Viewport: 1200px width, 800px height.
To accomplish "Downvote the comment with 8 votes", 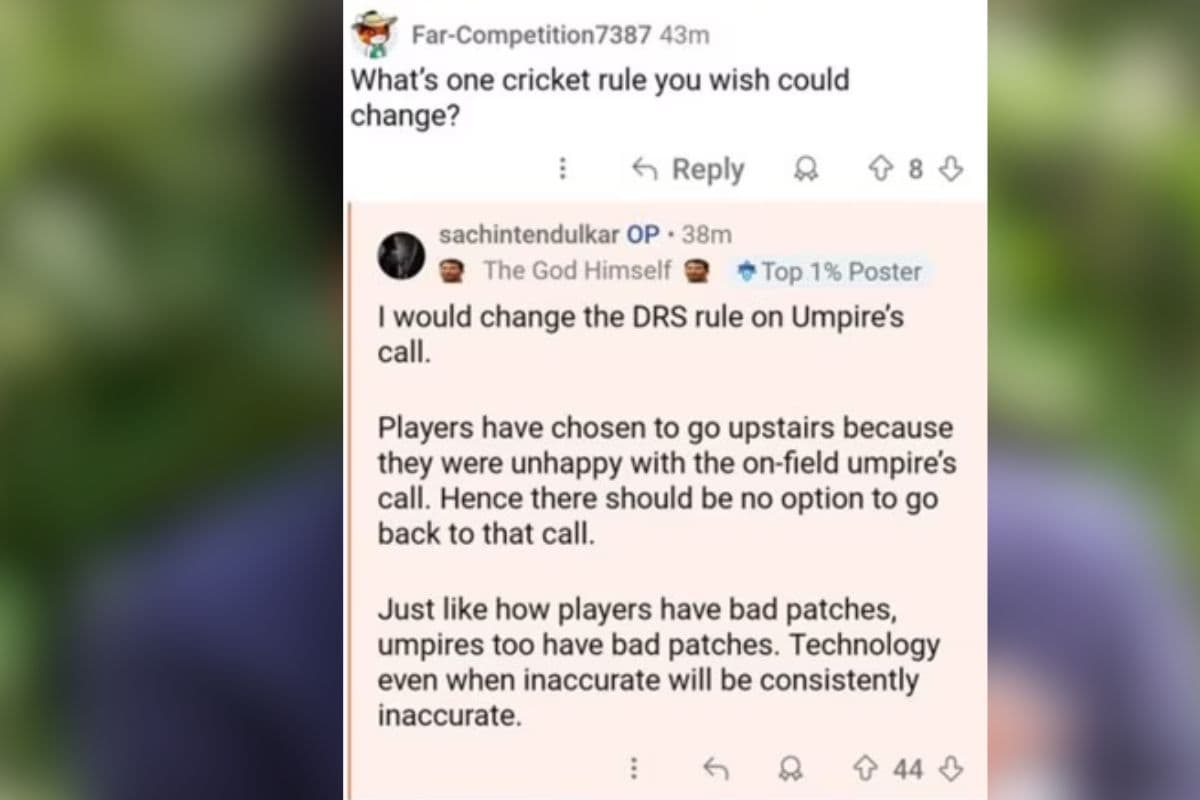I will pyautogui.click(x=952, y=169).
